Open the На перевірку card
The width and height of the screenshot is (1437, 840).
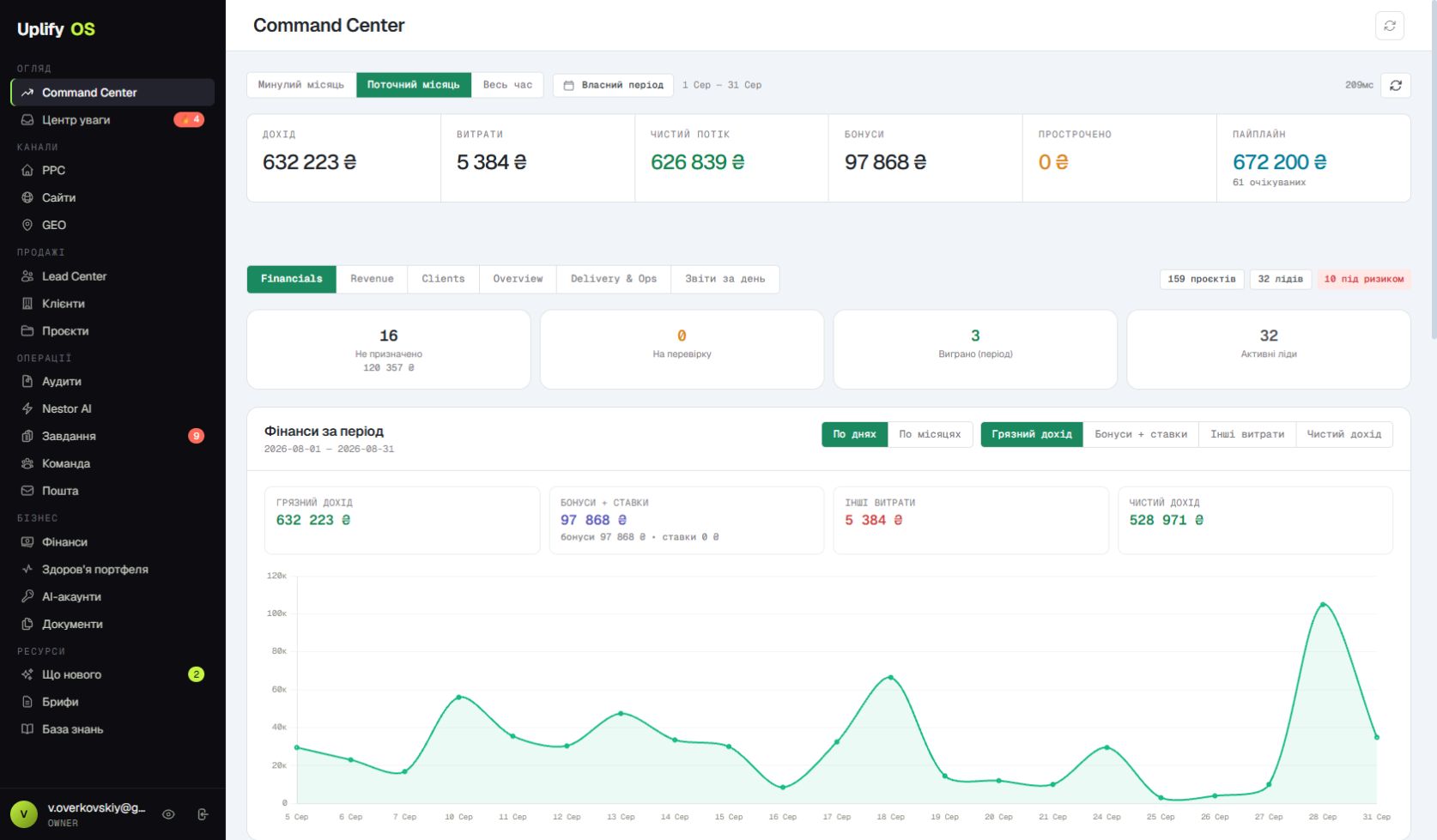point(682,350)
